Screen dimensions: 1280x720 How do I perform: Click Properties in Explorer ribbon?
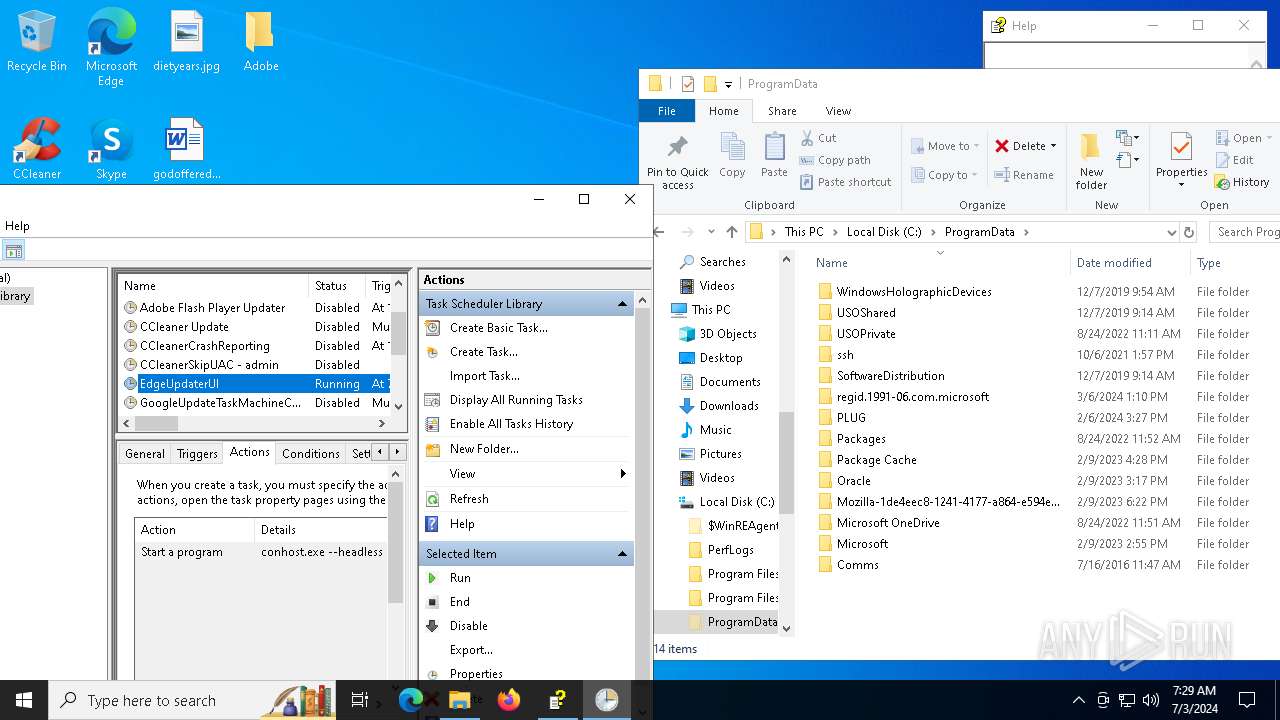[x=1181, y=161]
